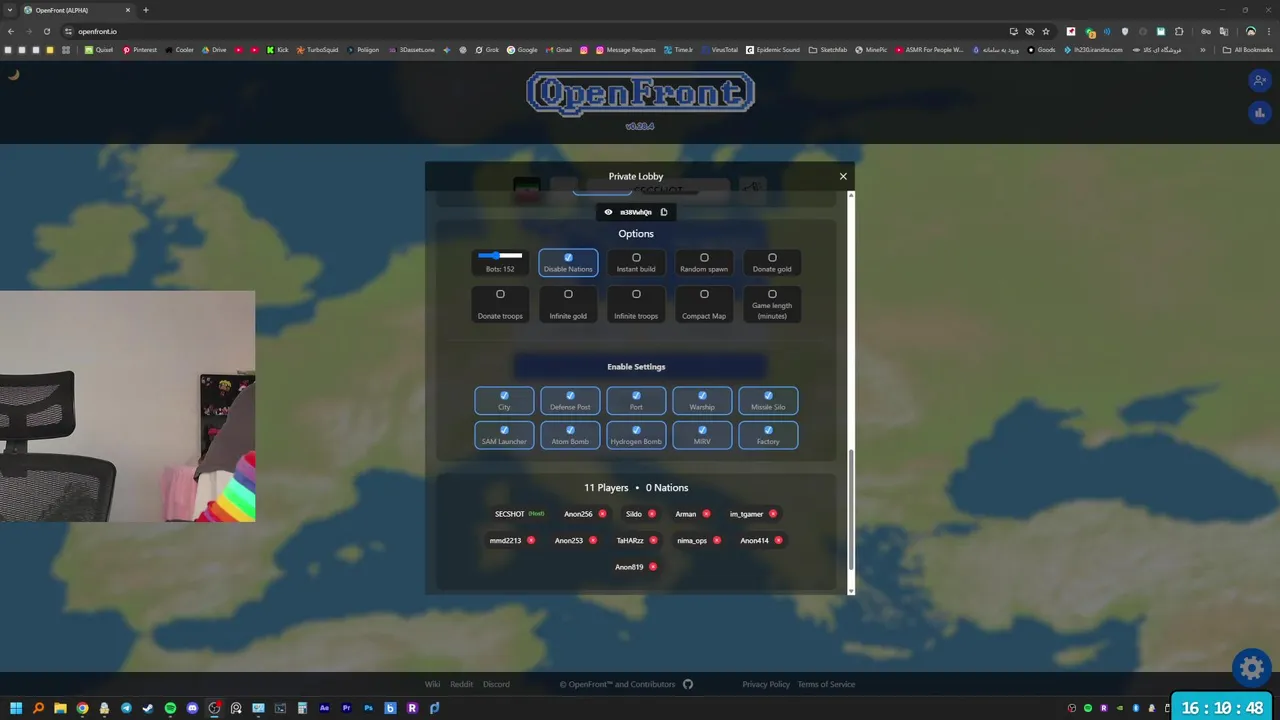The width and height of the screenshot is (1280, 720).
Task: Kick player TaHARzz from lobby
Action: click(654, 540)
